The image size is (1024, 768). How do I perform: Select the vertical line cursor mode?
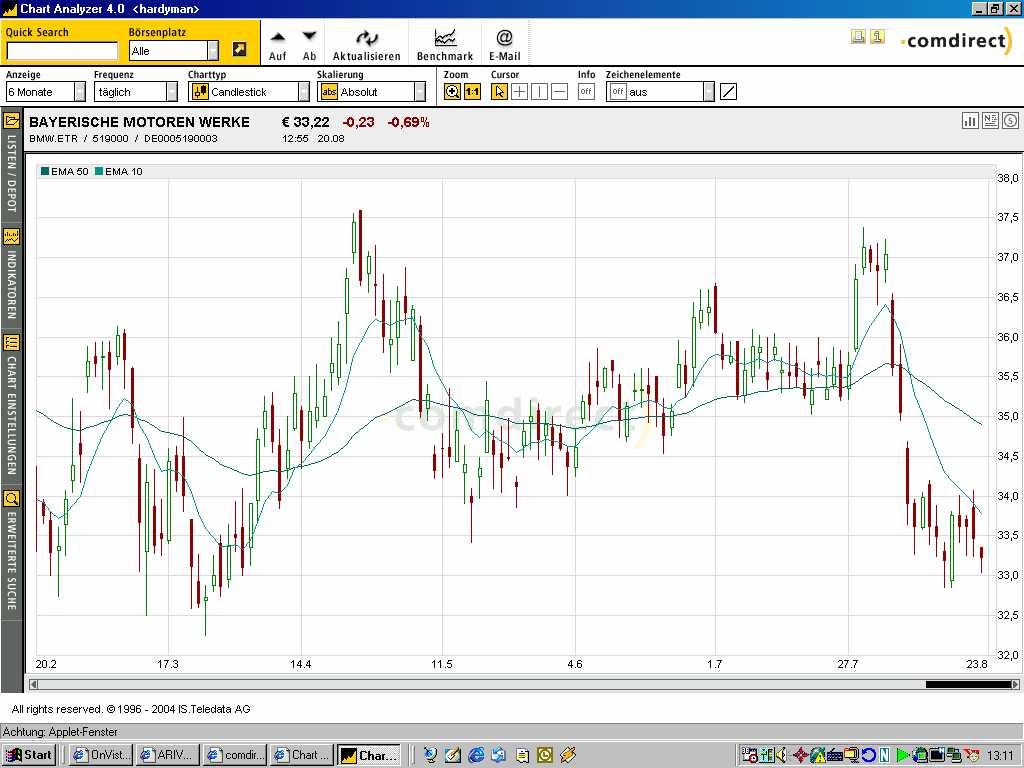[x=539, y=92]
